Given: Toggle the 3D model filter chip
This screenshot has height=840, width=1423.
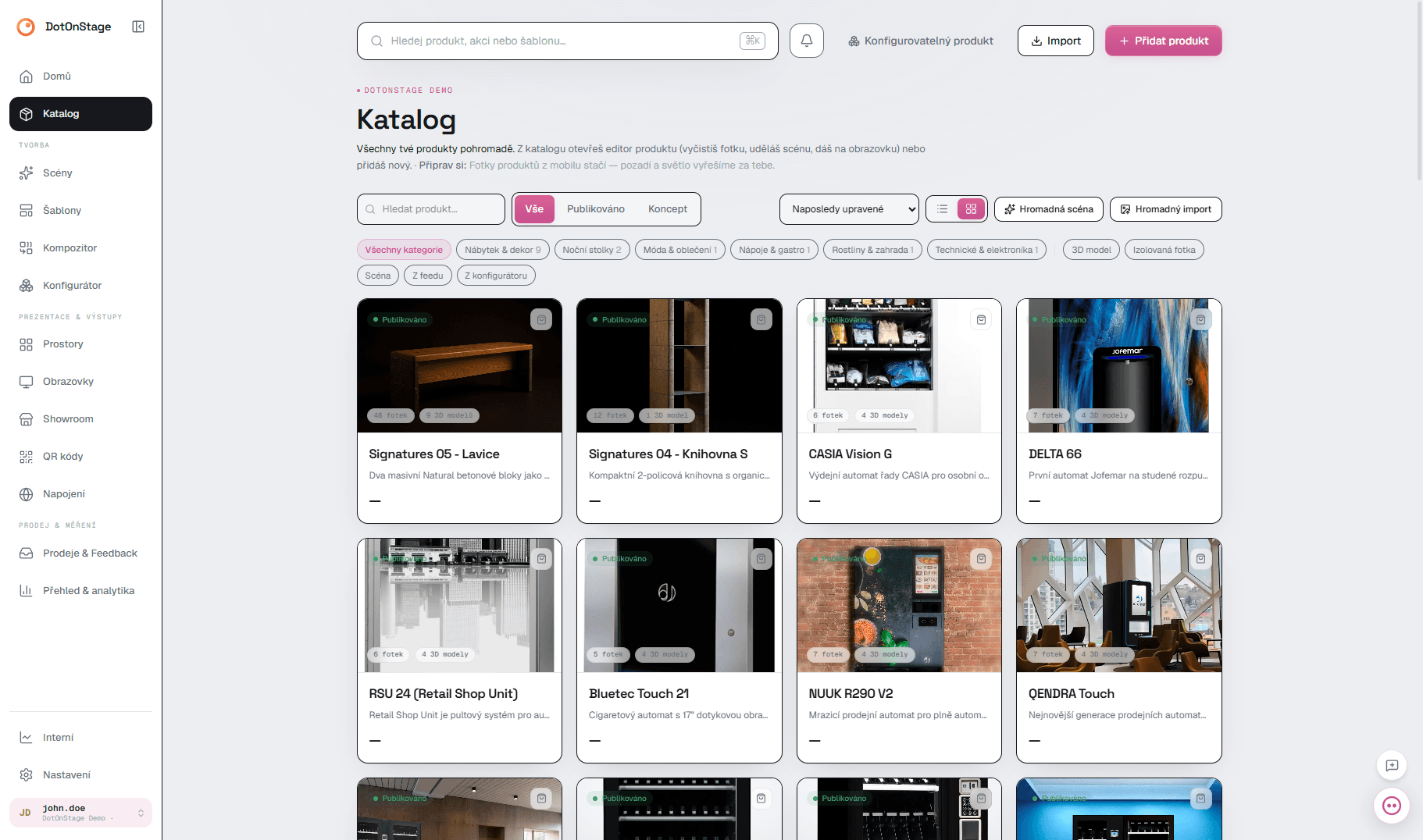Looking at the screenshot, I should (1091, 250).
